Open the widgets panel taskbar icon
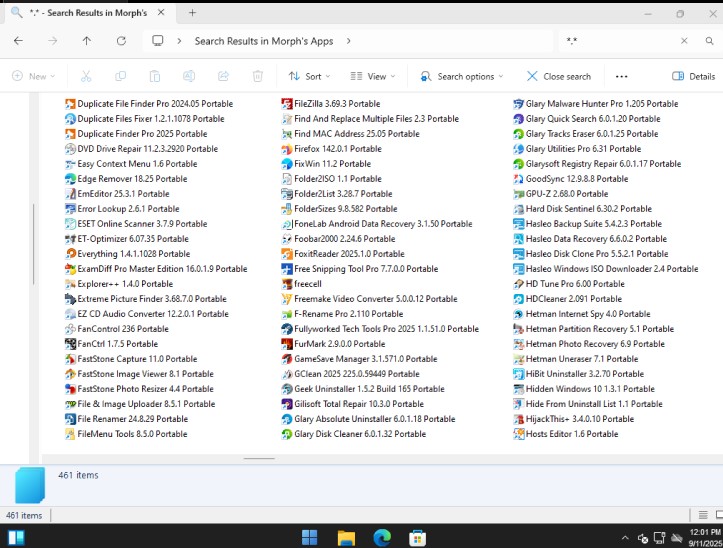The image size is (723, 548). 16,538
